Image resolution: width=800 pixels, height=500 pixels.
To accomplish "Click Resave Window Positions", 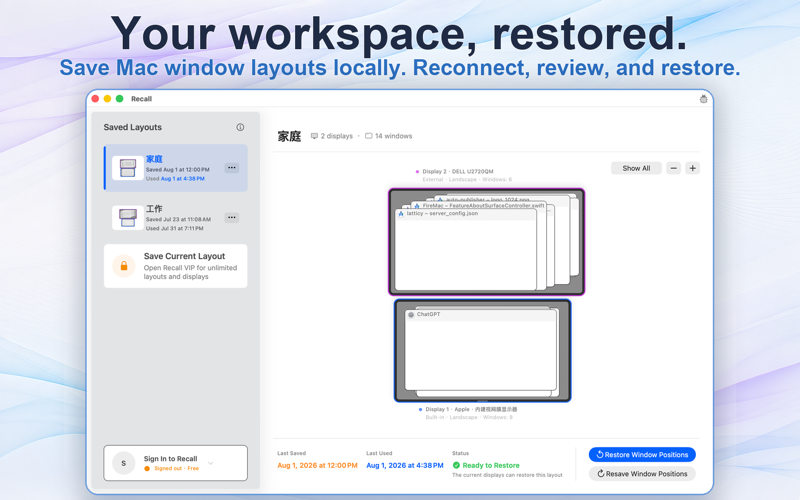I will [642, 473].
